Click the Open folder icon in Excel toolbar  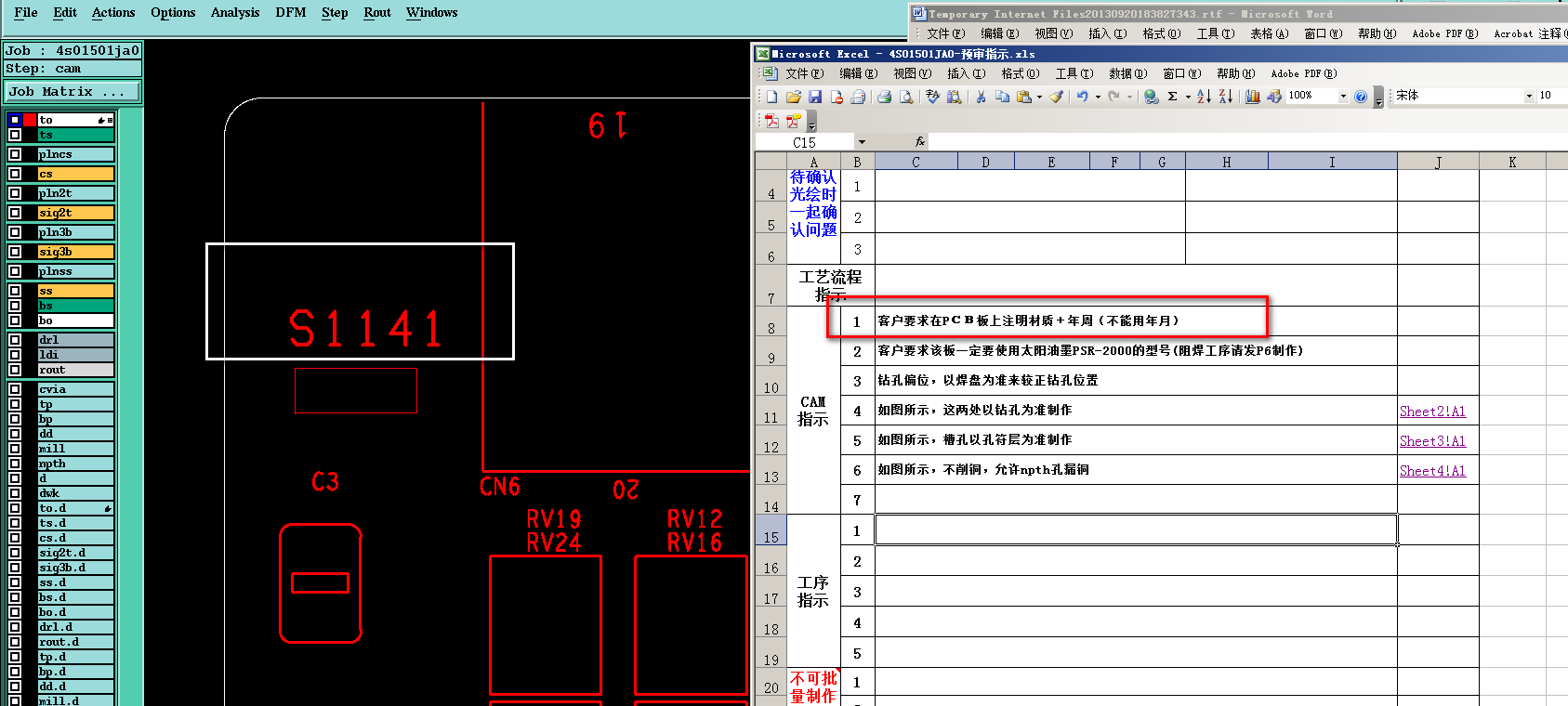point(793,97)
